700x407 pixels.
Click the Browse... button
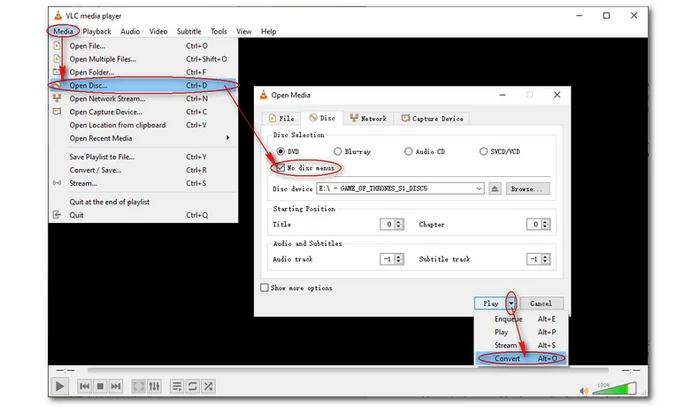click(528, 189)
